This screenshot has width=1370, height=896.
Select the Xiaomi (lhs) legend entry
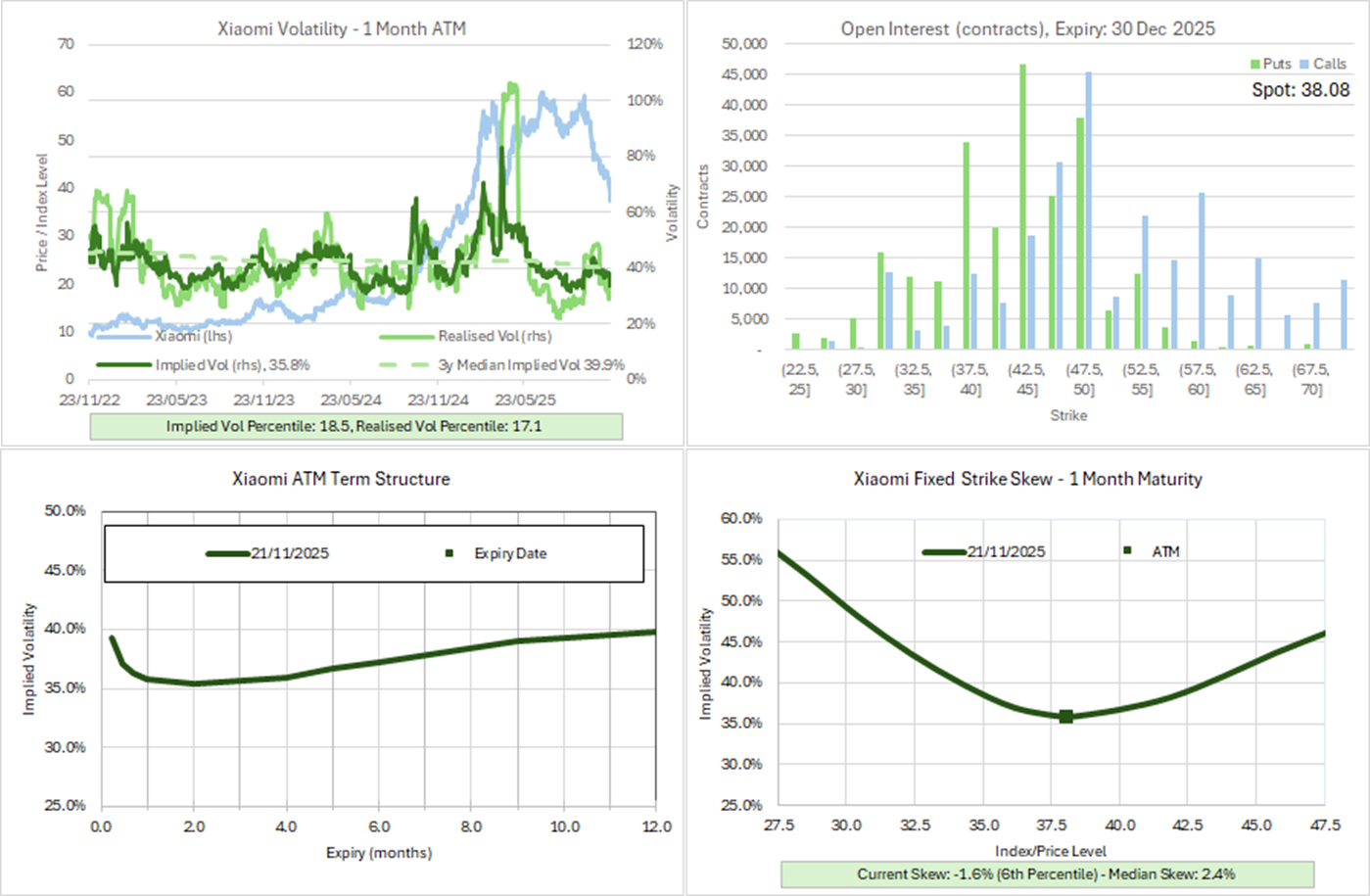193,336
